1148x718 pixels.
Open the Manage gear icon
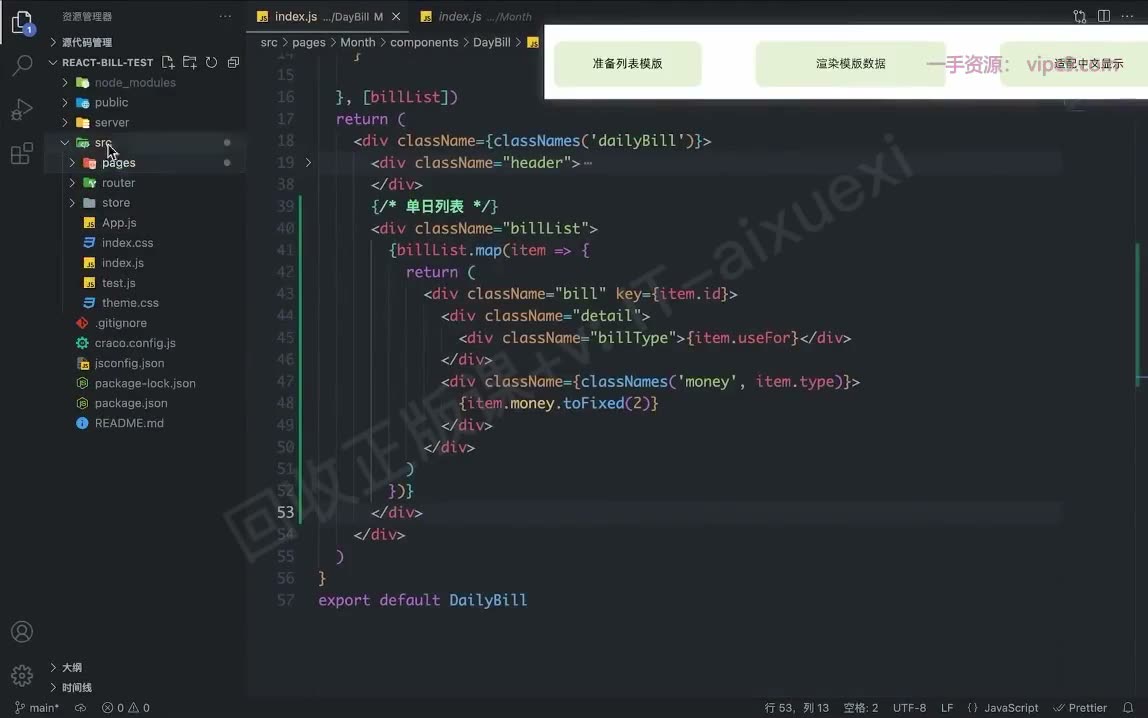(22, 675)
